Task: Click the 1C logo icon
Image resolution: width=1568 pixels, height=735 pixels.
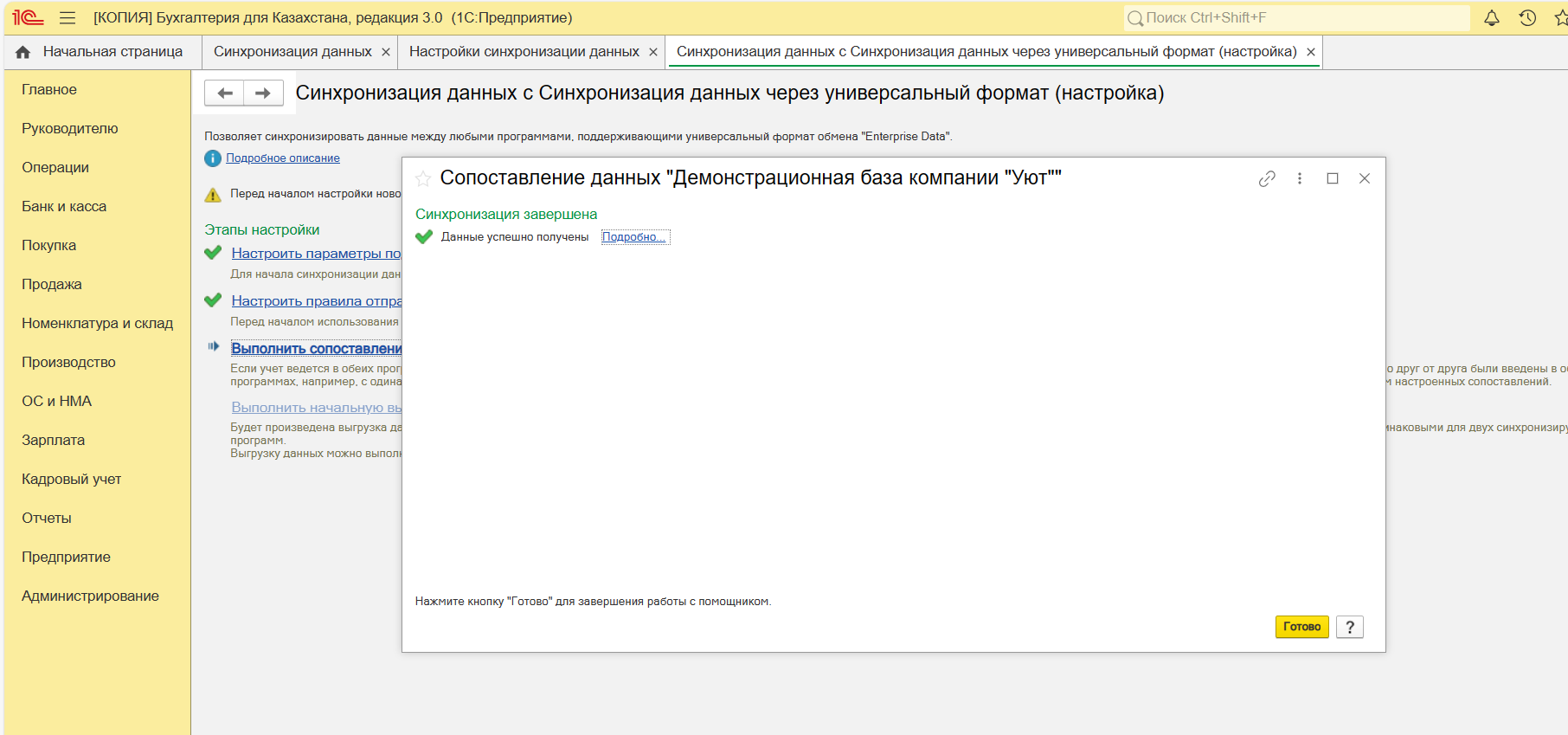Action: (28, 18)
